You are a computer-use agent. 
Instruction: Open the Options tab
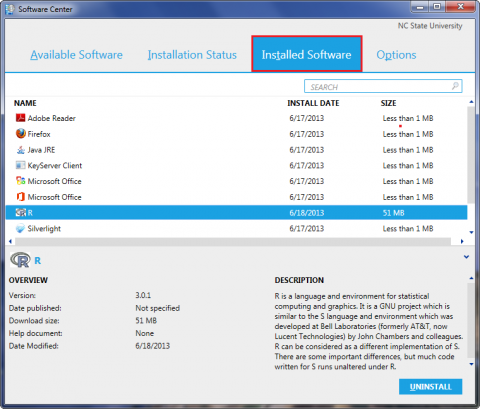(x=396, y=55)
